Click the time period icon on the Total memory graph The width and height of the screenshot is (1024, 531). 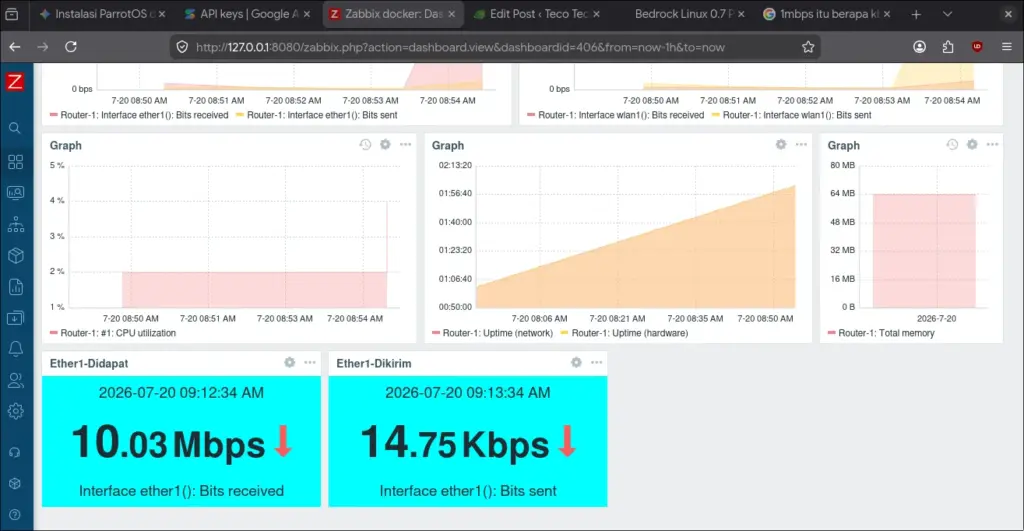952,144
